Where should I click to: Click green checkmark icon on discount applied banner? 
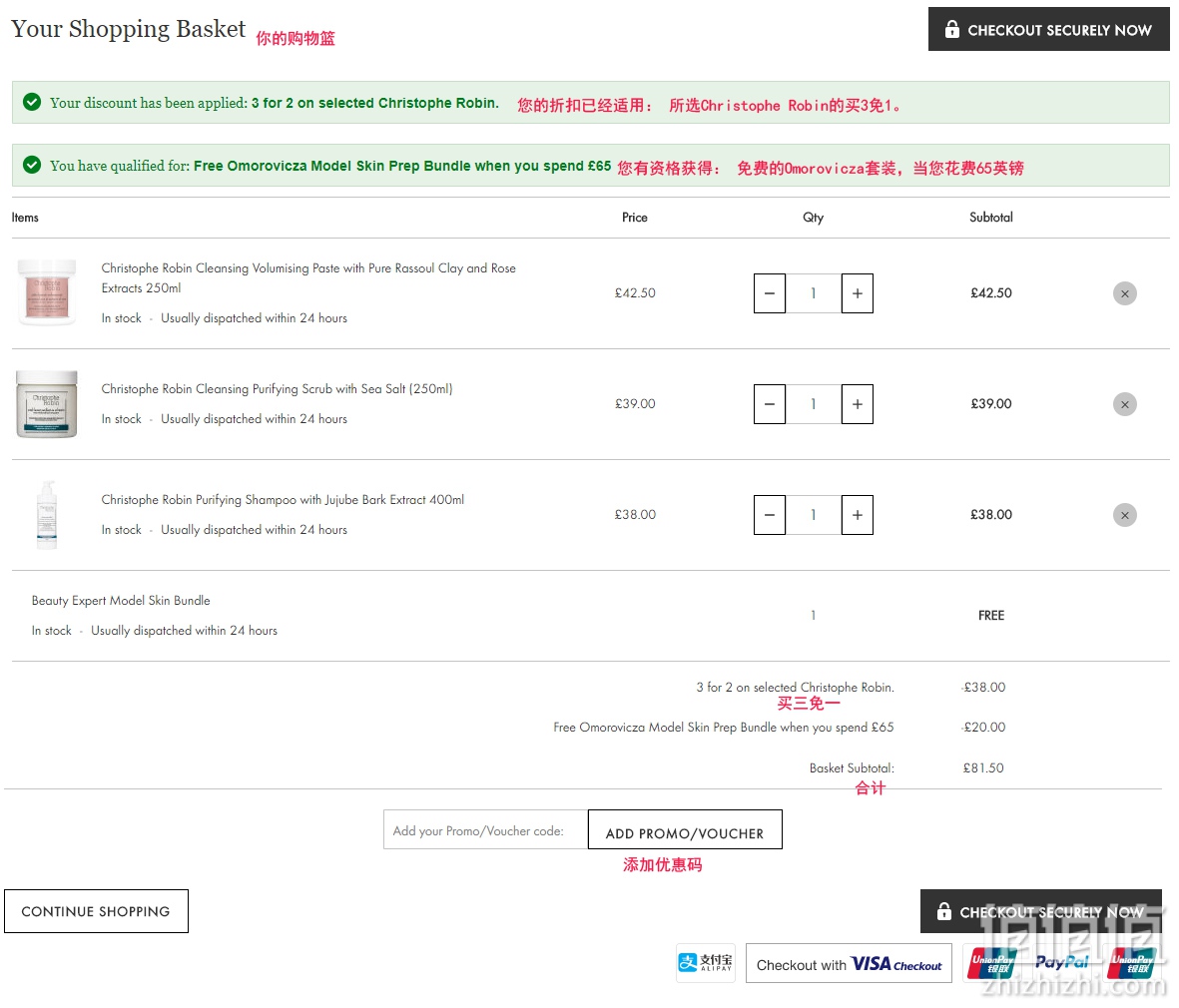pos(32,102)
